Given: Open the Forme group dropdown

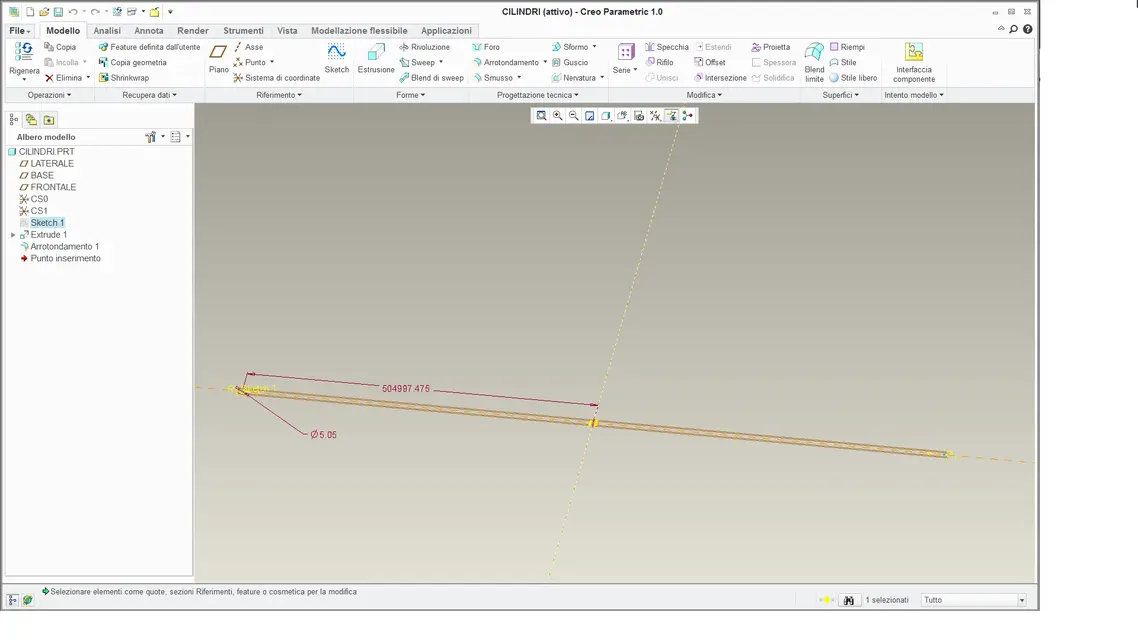Looking at the screenshot, I should [411, 95].
